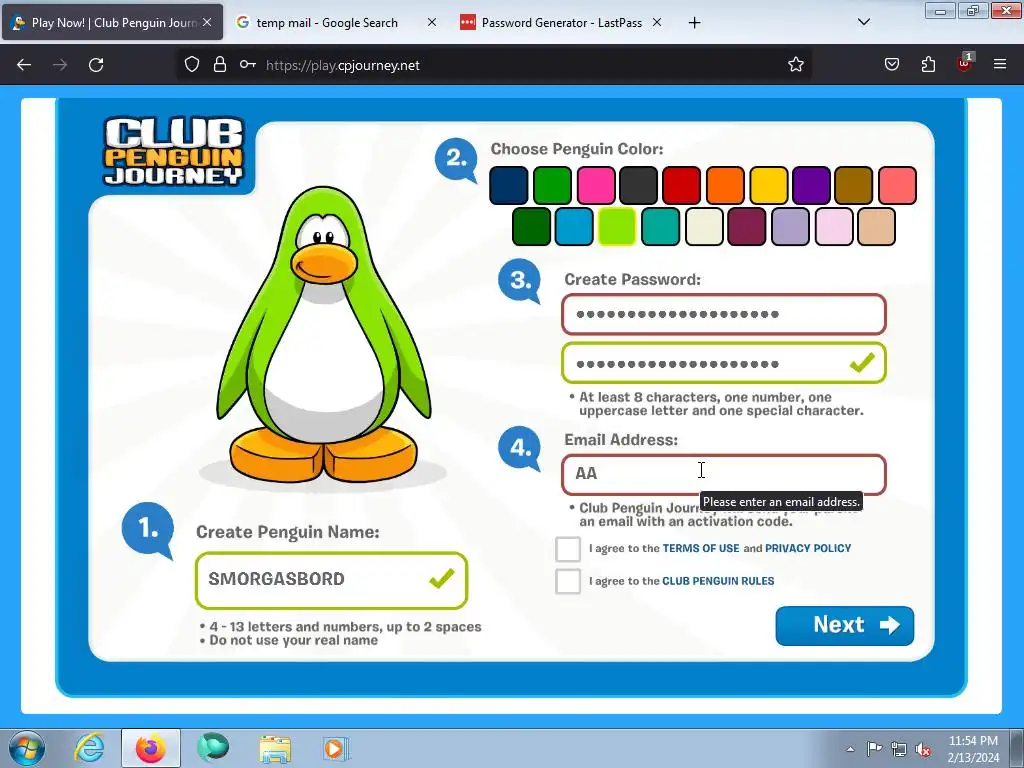Reload the current page
The image size is (1024, 768).
click(96, 65)
